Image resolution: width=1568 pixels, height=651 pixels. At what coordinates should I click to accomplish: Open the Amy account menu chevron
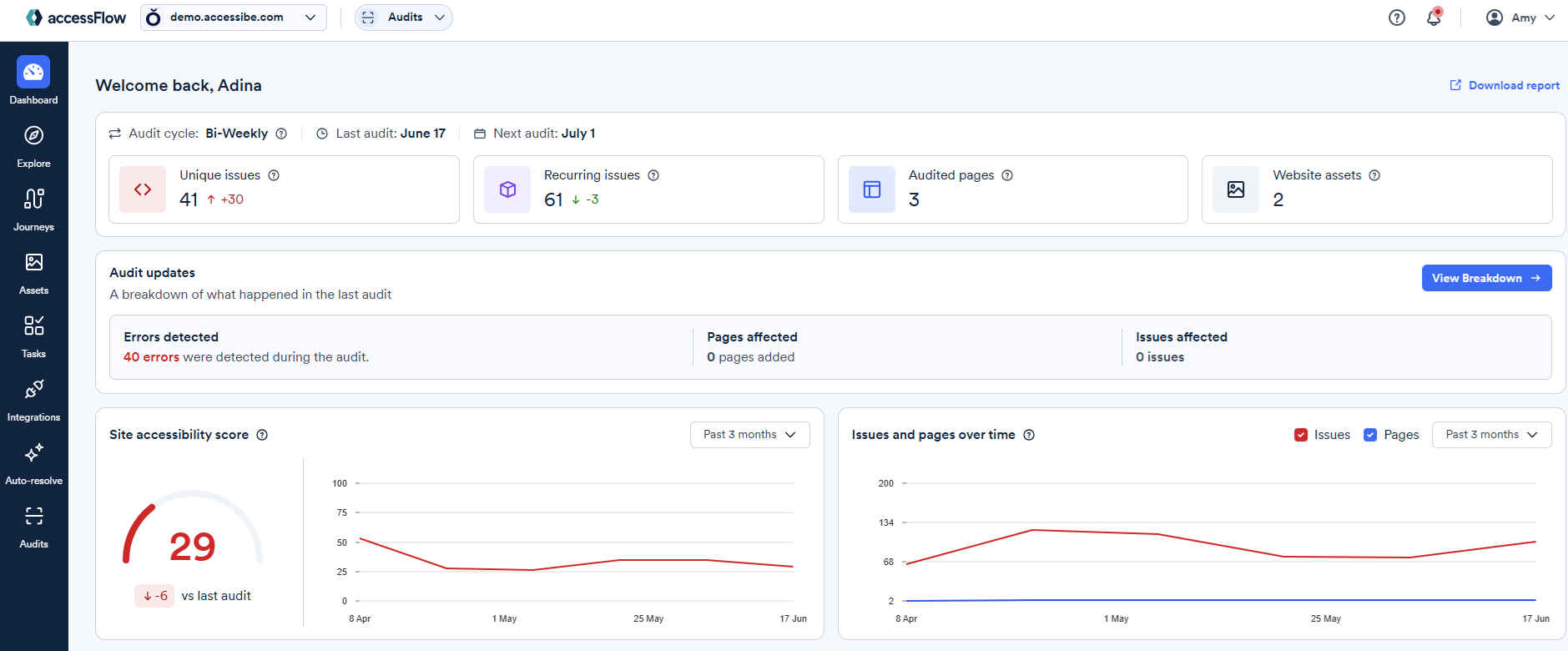pyautogui.click(x=1550, y=18)
